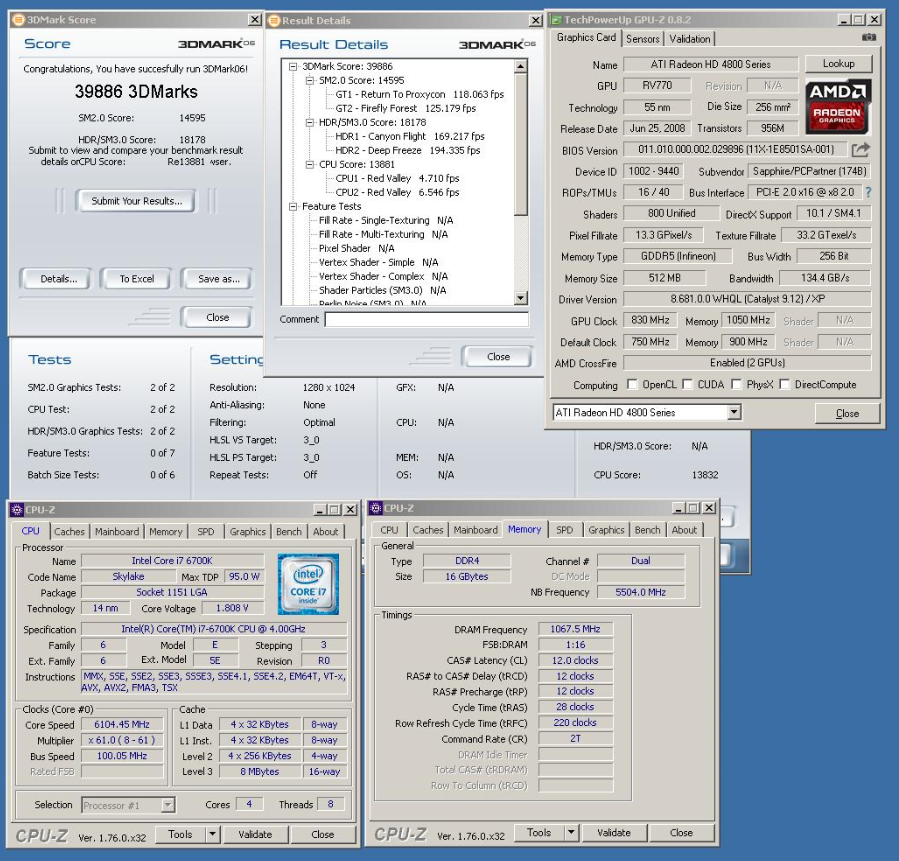The height and width of the screenshot is (861, 899).
Task: Click the 3DMark Score window title icon
Action: click(18, 20)
